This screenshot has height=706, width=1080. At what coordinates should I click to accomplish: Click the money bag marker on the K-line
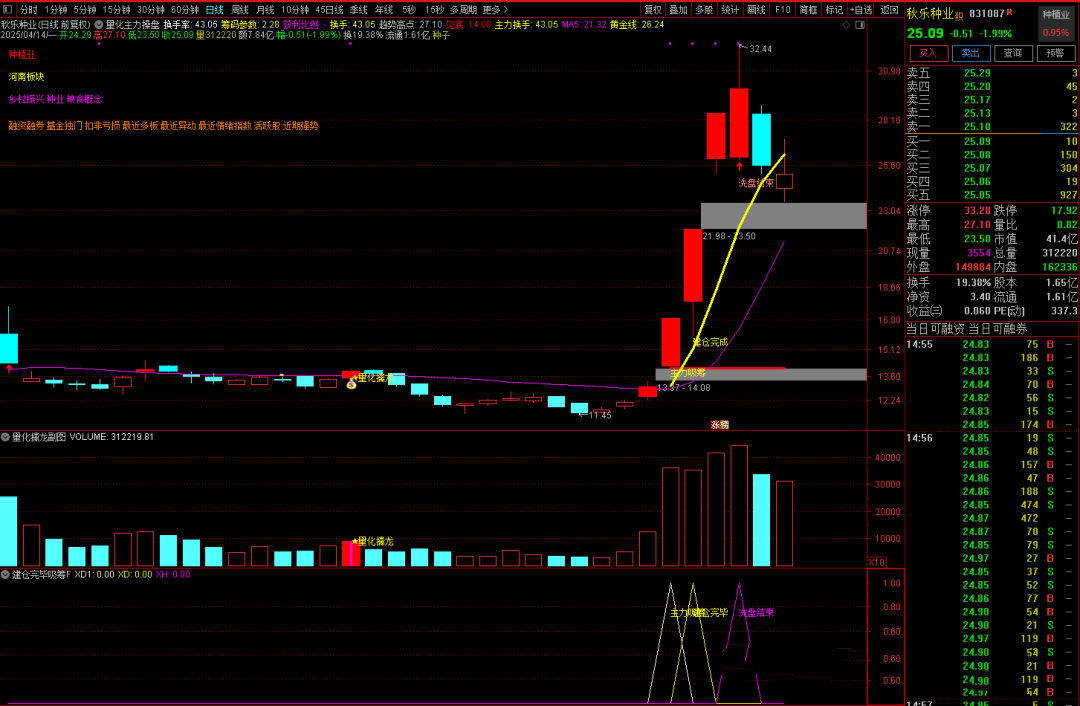351,384
